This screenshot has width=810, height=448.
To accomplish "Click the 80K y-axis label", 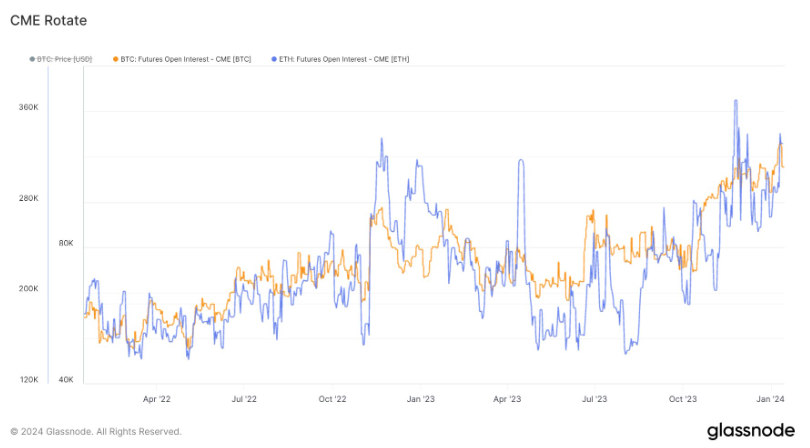I will pyautogui.click(x=66, y=243).
